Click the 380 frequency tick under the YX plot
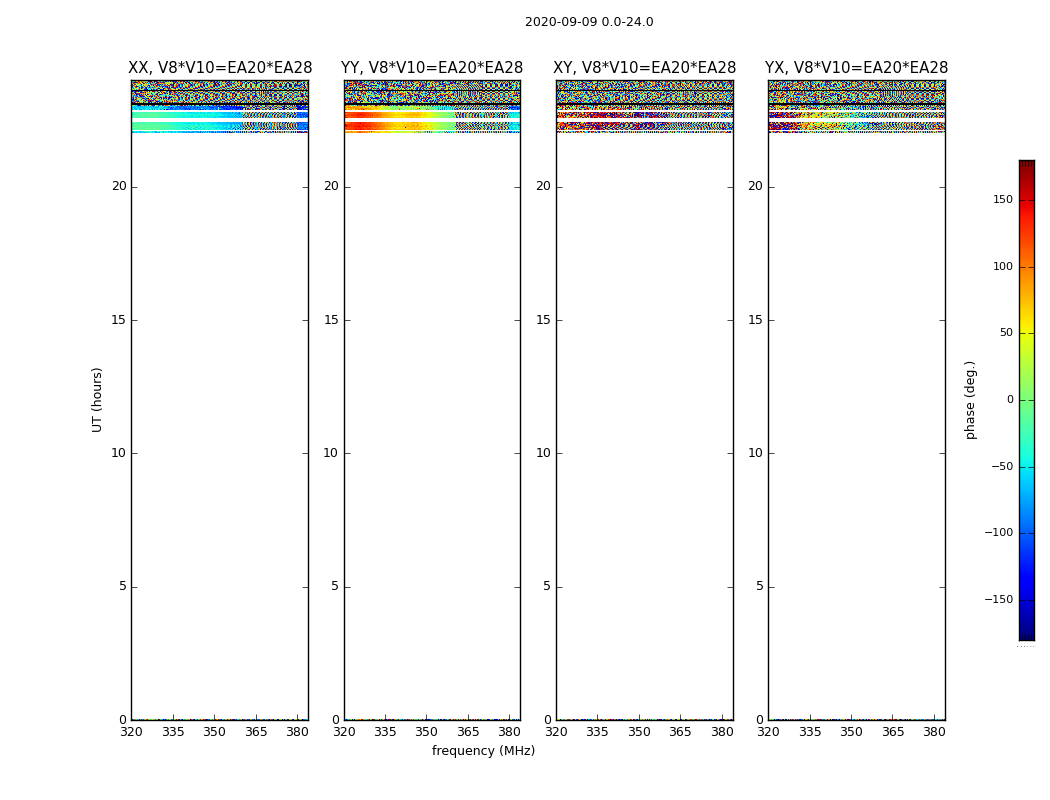 [x=934, y=732]
